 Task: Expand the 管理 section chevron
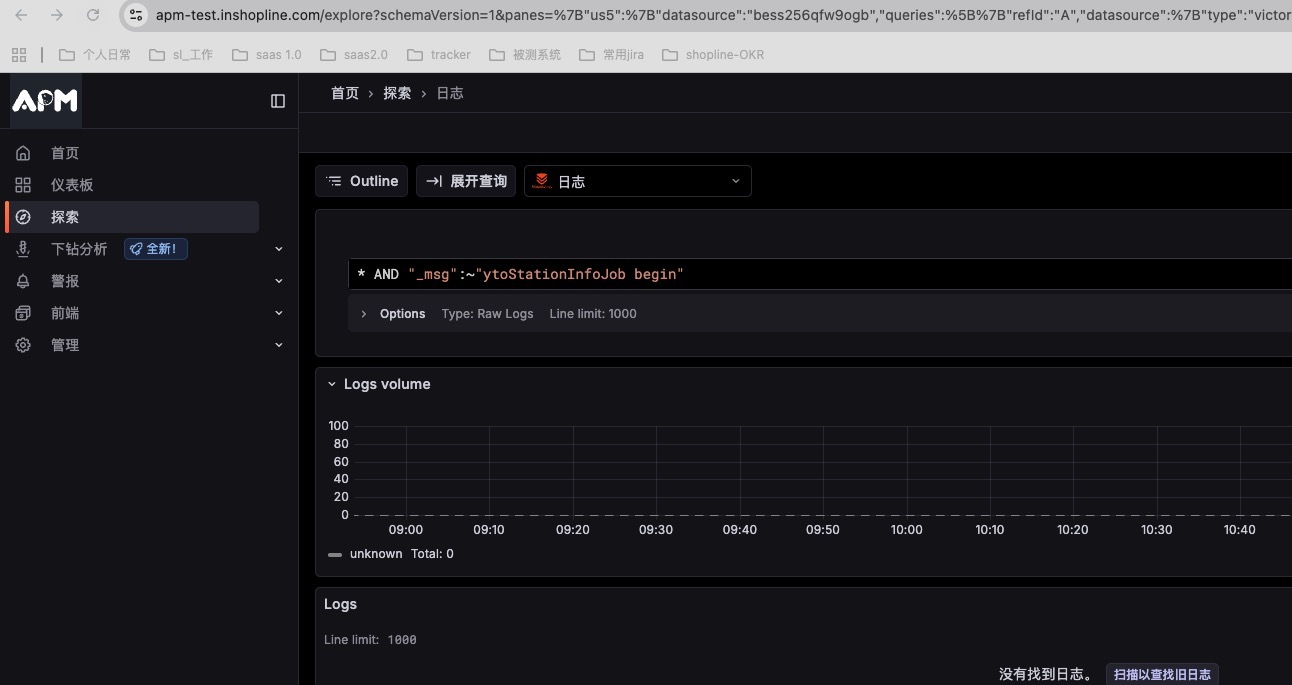point(279,345)
